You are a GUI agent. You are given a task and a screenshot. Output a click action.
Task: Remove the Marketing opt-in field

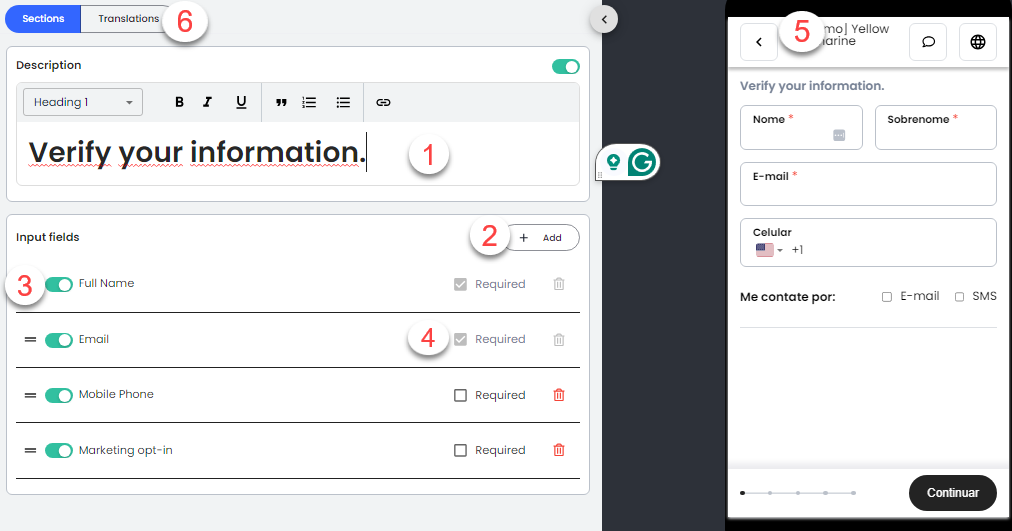(x=559, y=450)
